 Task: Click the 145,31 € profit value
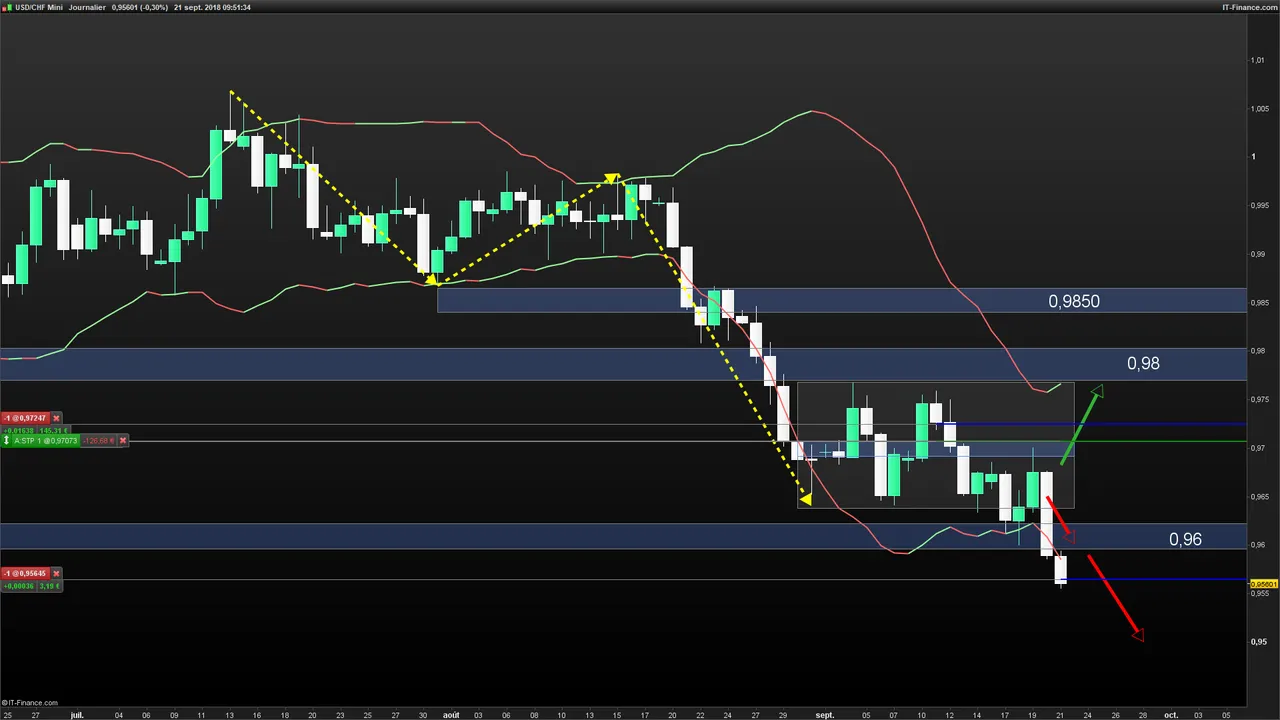pos(53,431)
